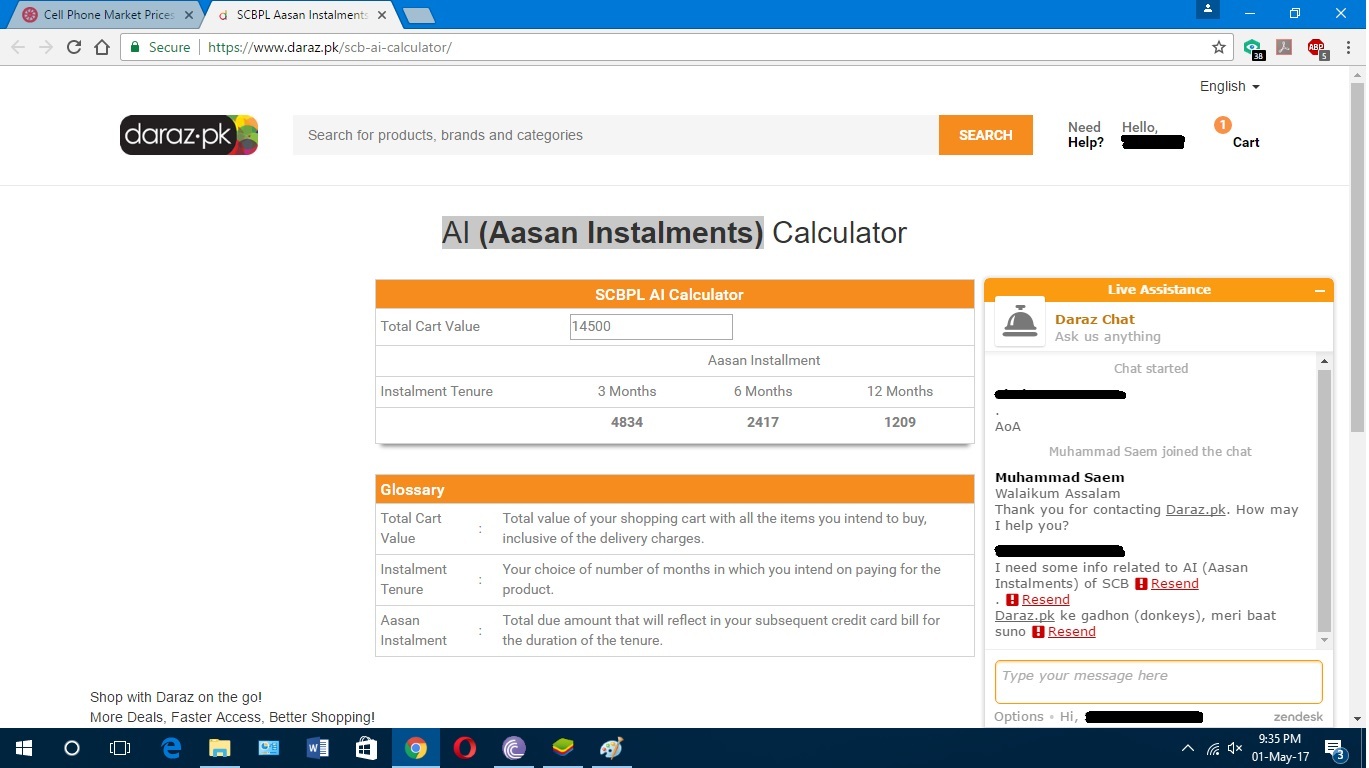Open the English language dropdown
Viewport: 1369px width, 768px height.
[1230, 86]
